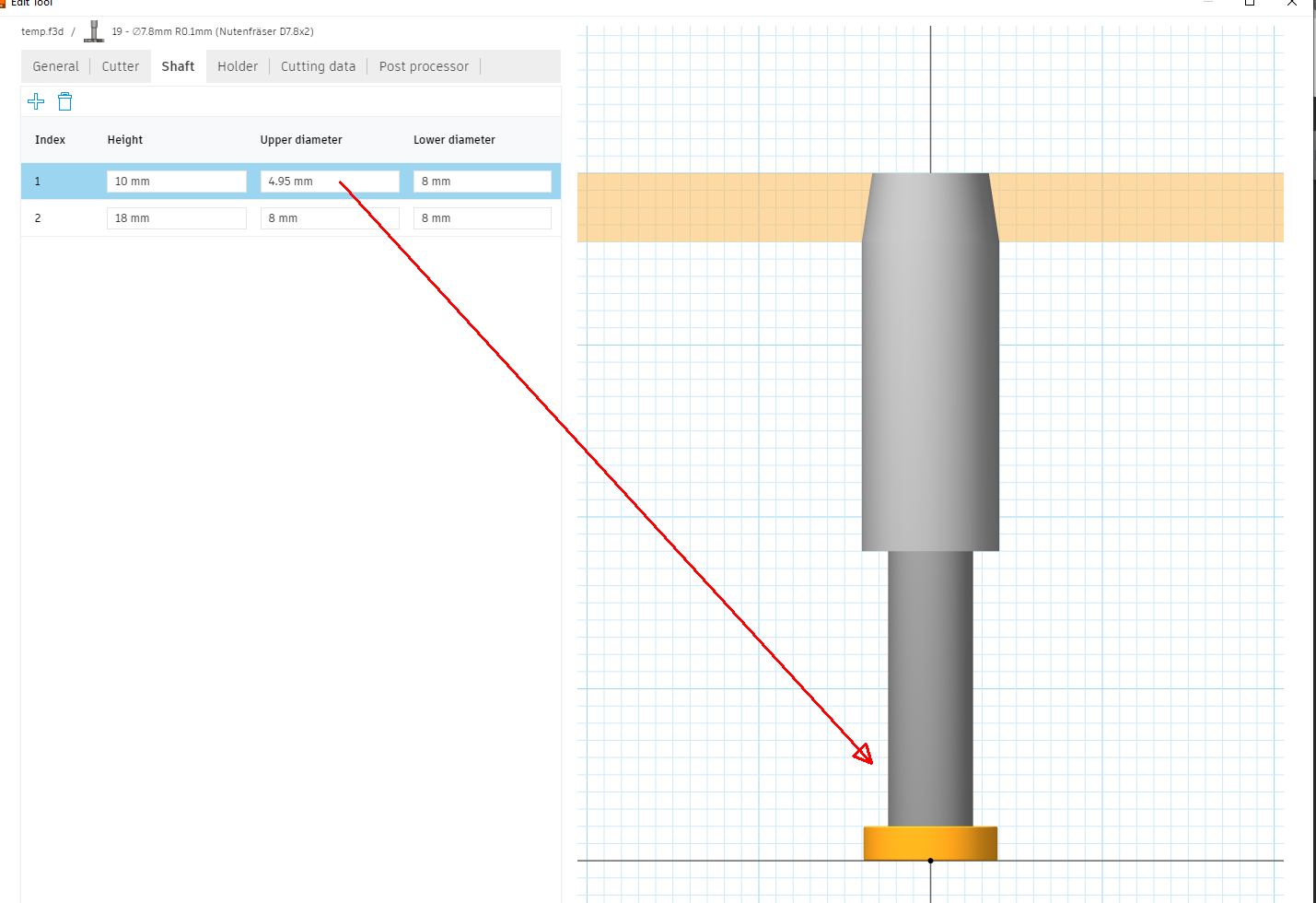Switch to the General tab
The width and height of the screenshot is (1316, 903).
(x=55, y=65)
